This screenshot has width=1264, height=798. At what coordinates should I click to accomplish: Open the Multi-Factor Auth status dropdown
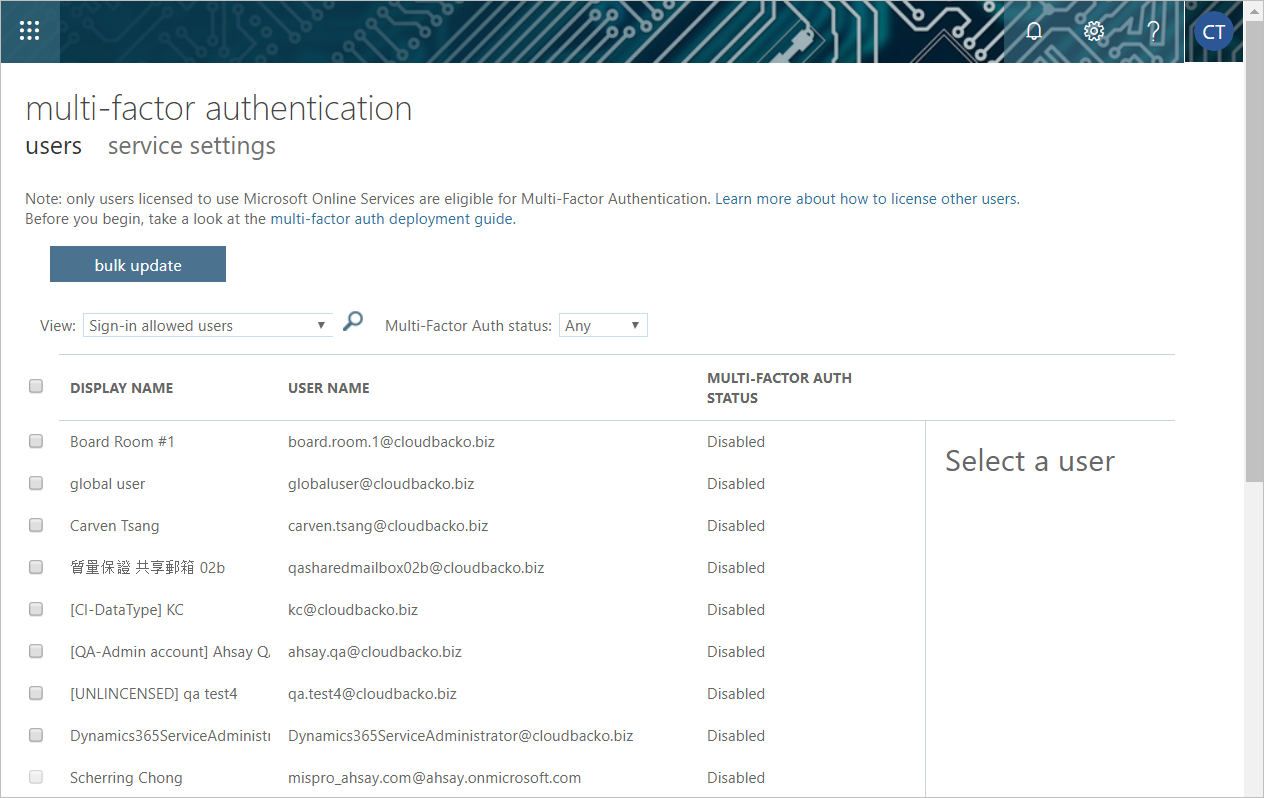pos(602,325)
